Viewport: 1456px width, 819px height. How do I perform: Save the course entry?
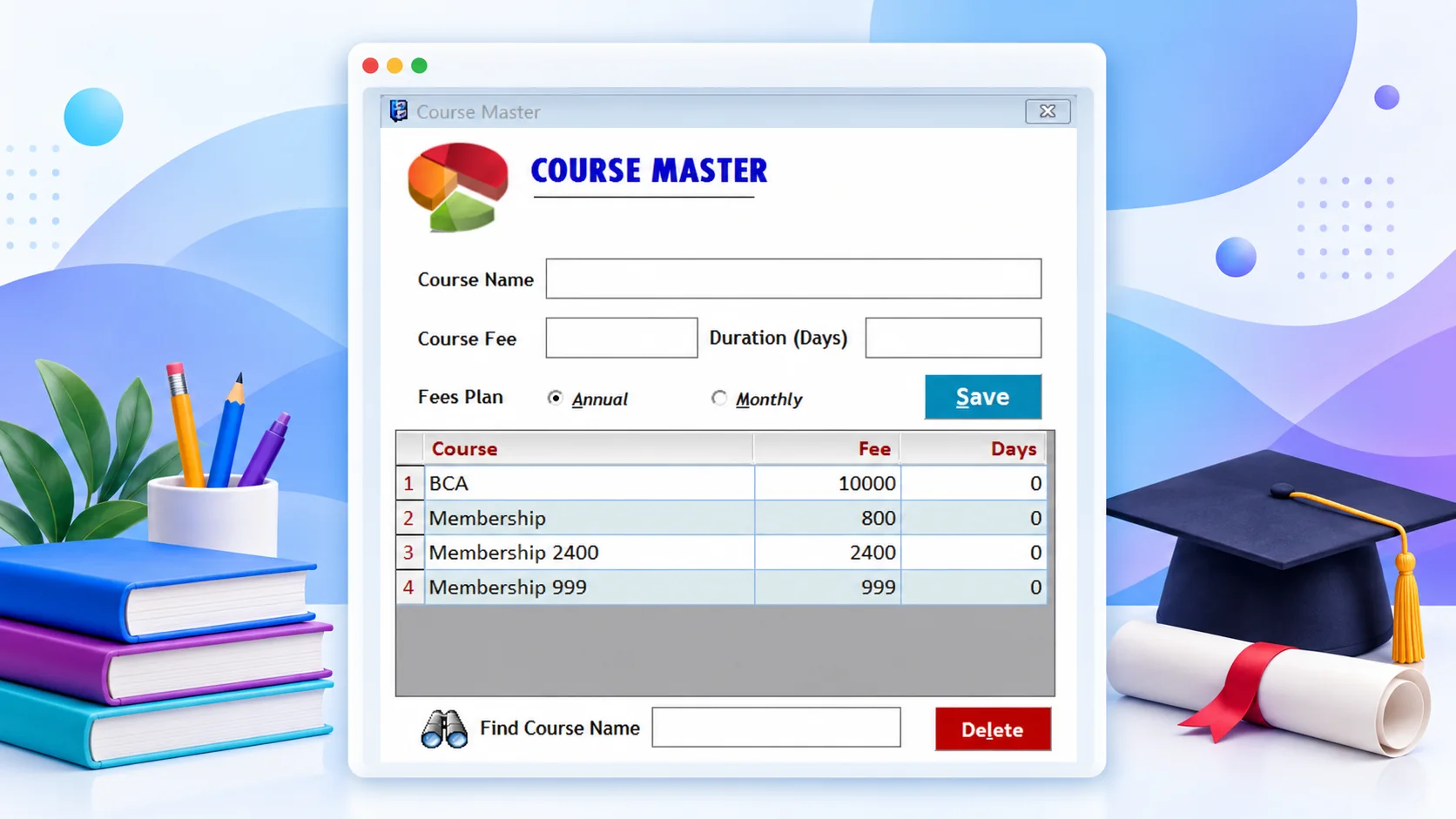click(983, 397)
